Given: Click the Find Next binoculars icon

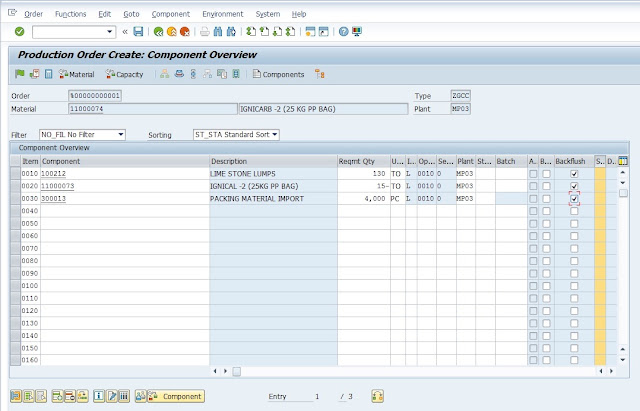Looking at the screenshot, I should click(231, 31).
